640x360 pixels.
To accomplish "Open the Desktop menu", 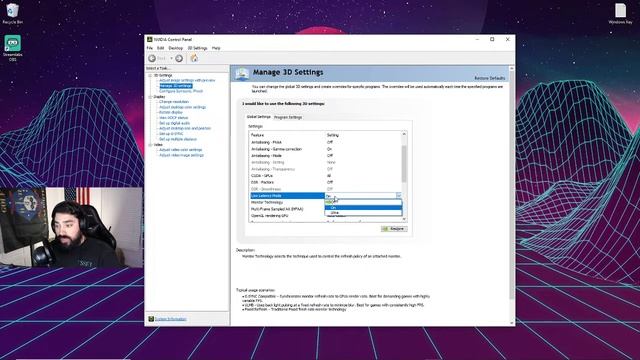I will pyautogui.click(x=176, y=48).
